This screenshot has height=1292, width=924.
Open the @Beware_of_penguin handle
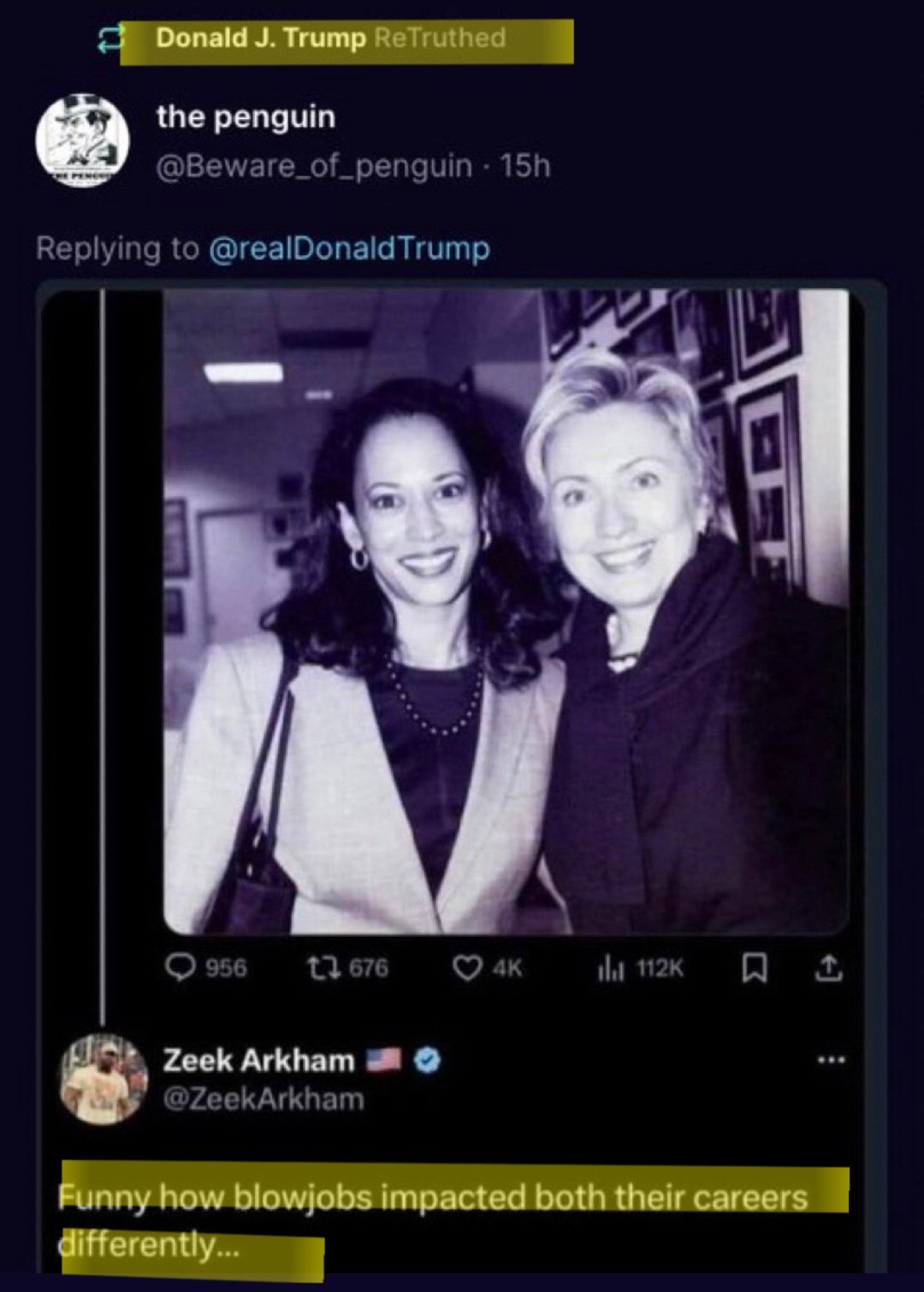pyautogui.click(x=314, y=165)
